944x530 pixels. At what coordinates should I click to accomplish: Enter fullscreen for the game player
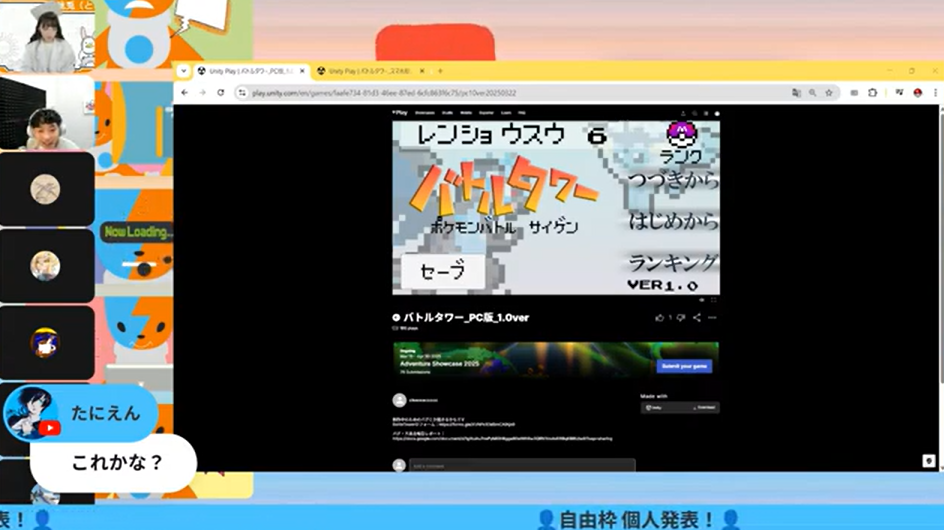713,300
